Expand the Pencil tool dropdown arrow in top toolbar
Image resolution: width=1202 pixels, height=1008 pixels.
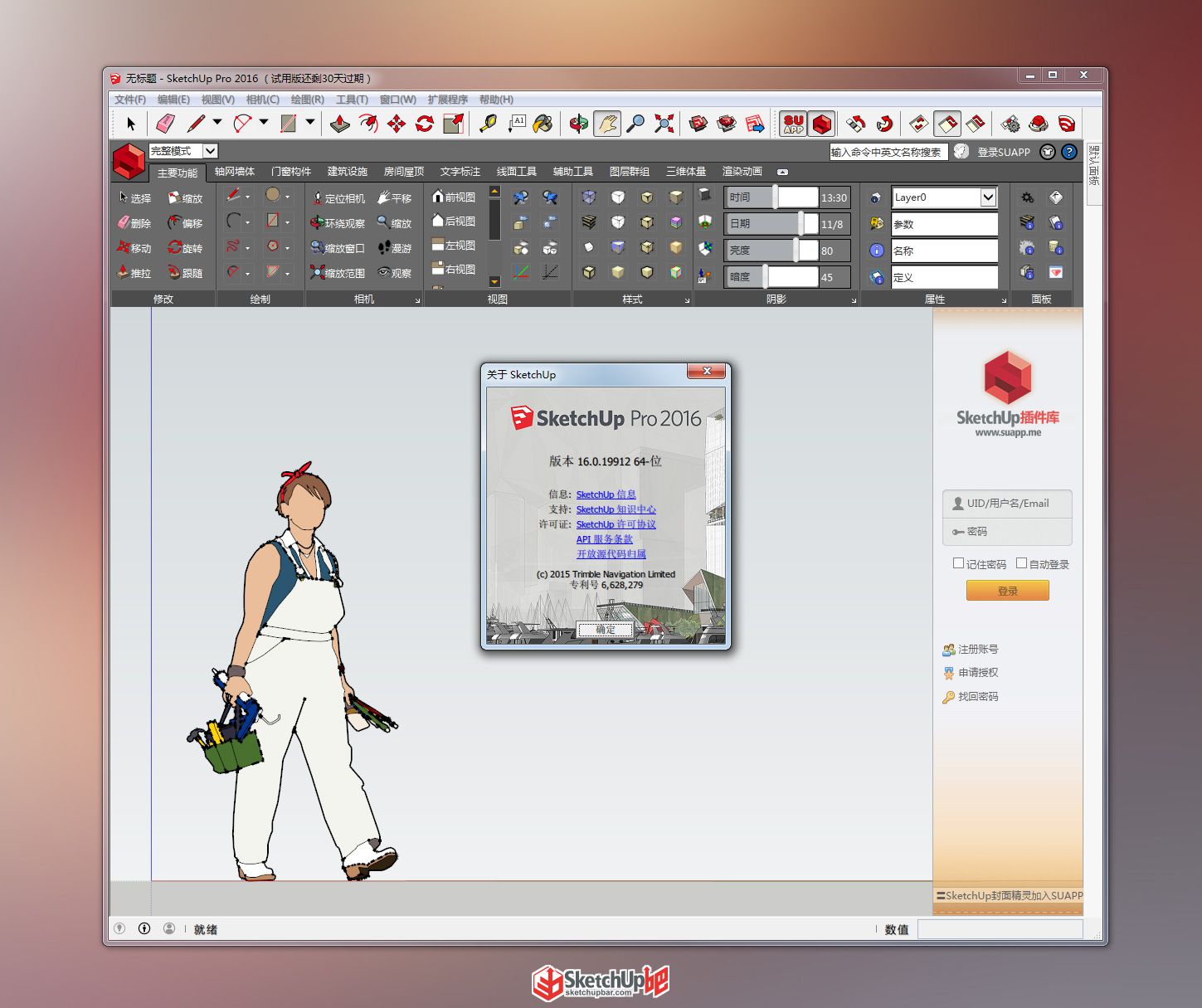[x=217, y=123]
